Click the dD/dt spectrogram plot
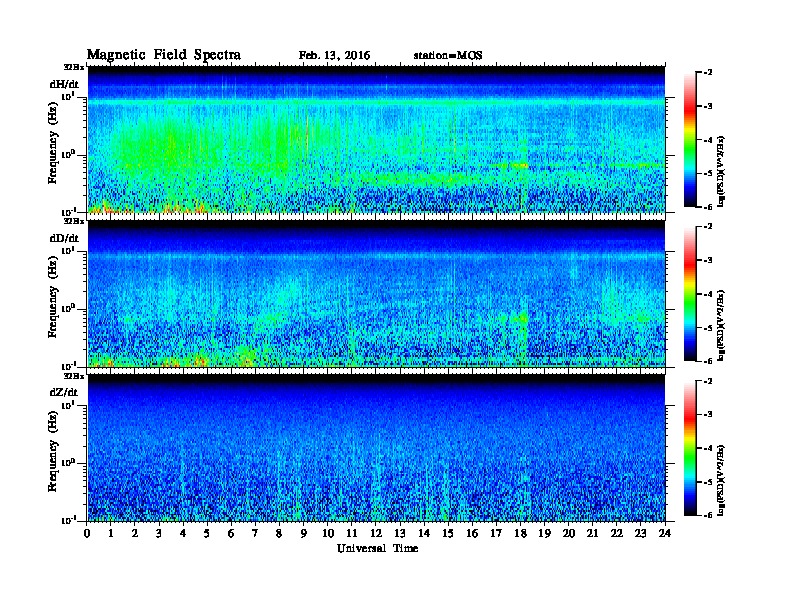792x612 pixels. [x=376, y=294]
